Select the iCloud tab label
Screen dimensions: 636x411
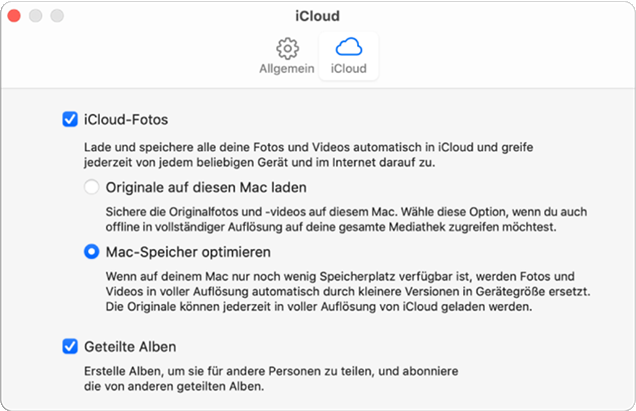[x=349, y=69]
